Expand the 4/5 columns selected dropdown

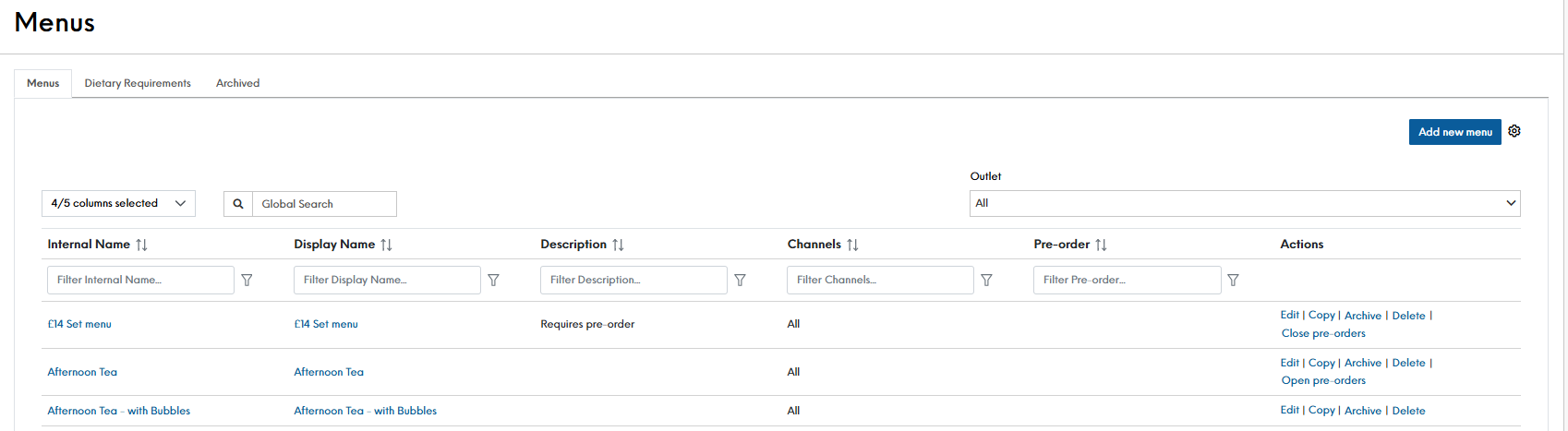(x=118, y=203)
